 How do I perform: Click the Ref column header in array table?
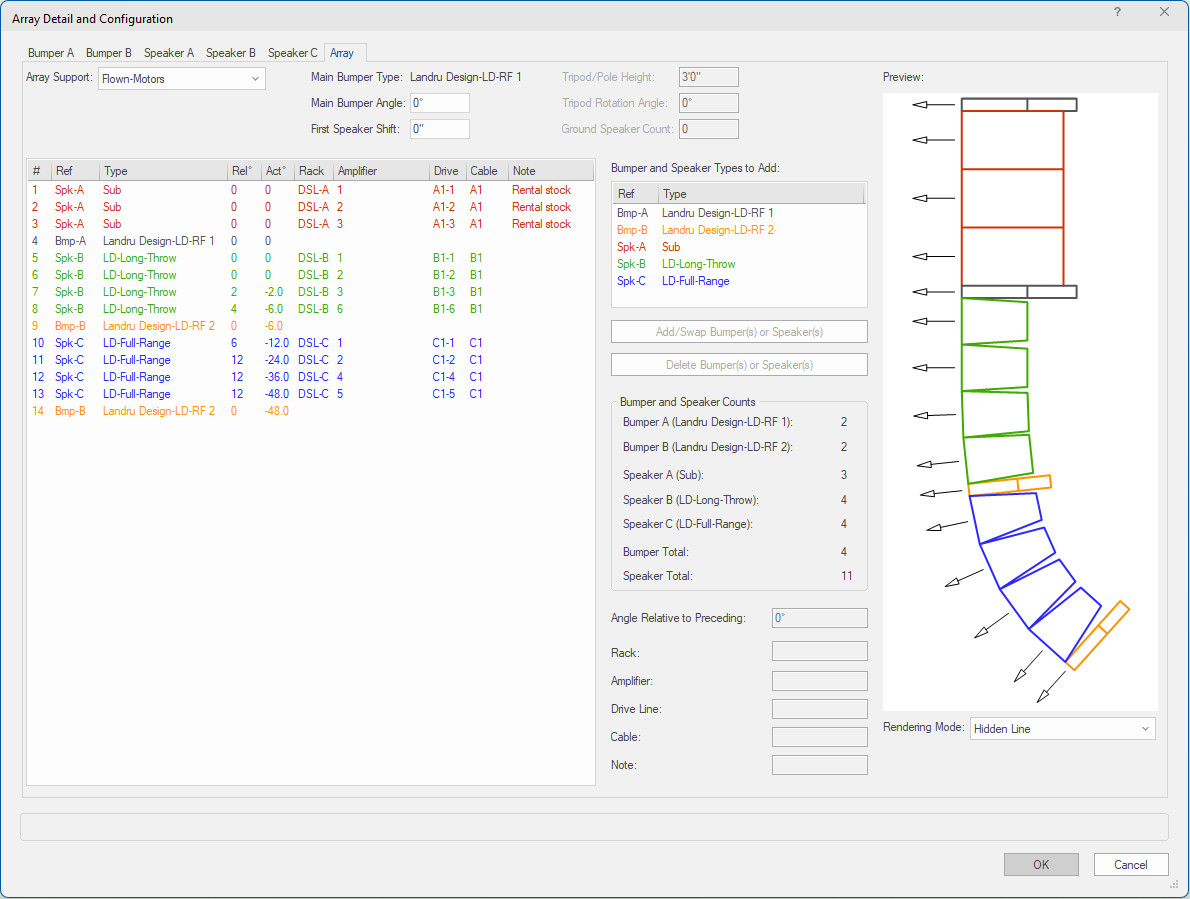click(x=74, y=171)
